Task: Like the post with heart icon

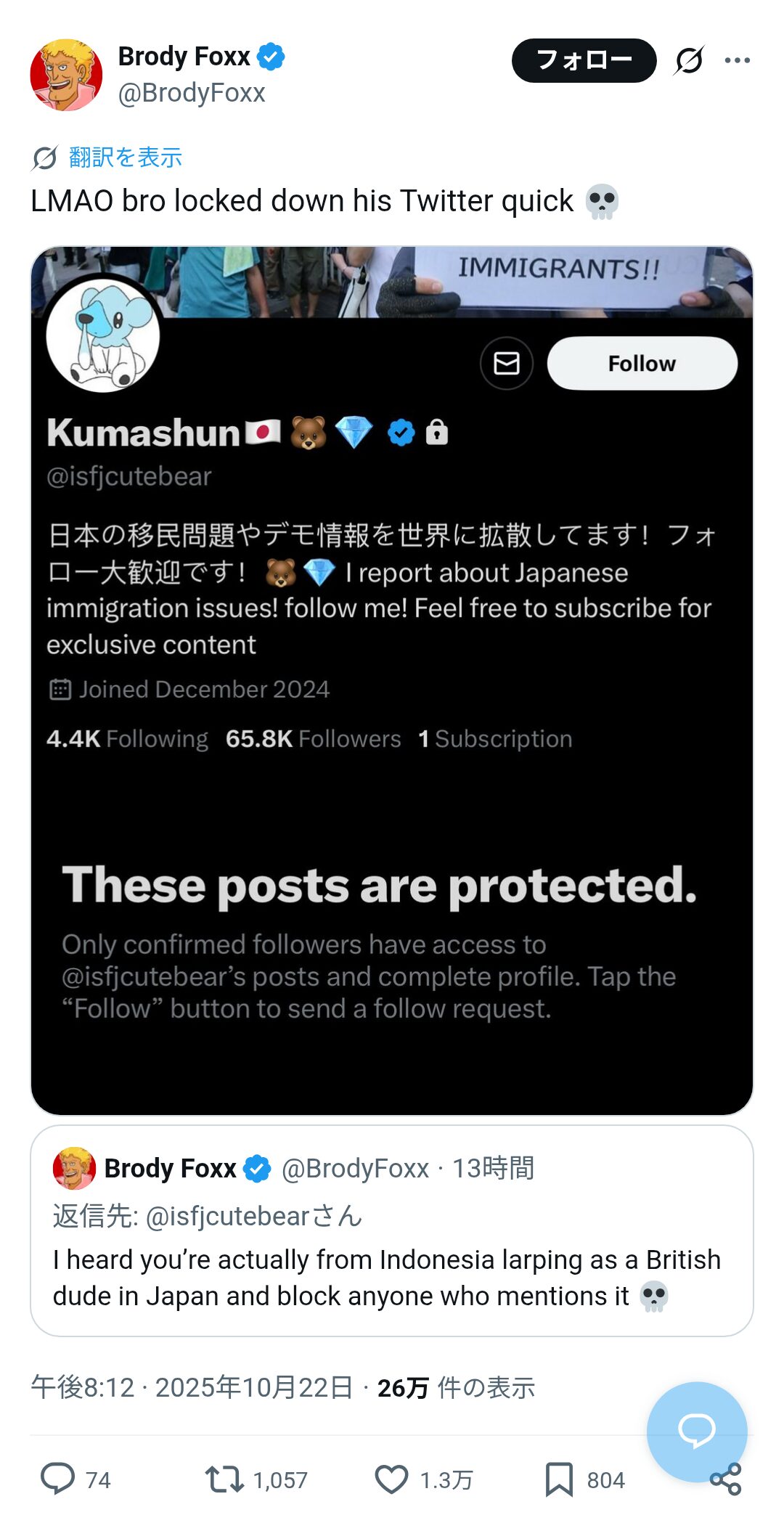Action: [x=392, y=1479]
